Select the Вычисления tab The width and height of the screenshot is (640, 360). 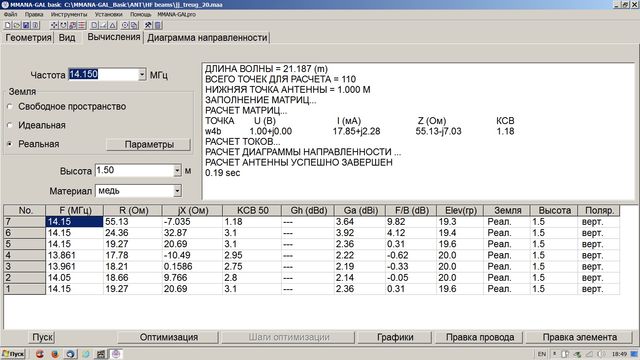[x=113, y=37]
